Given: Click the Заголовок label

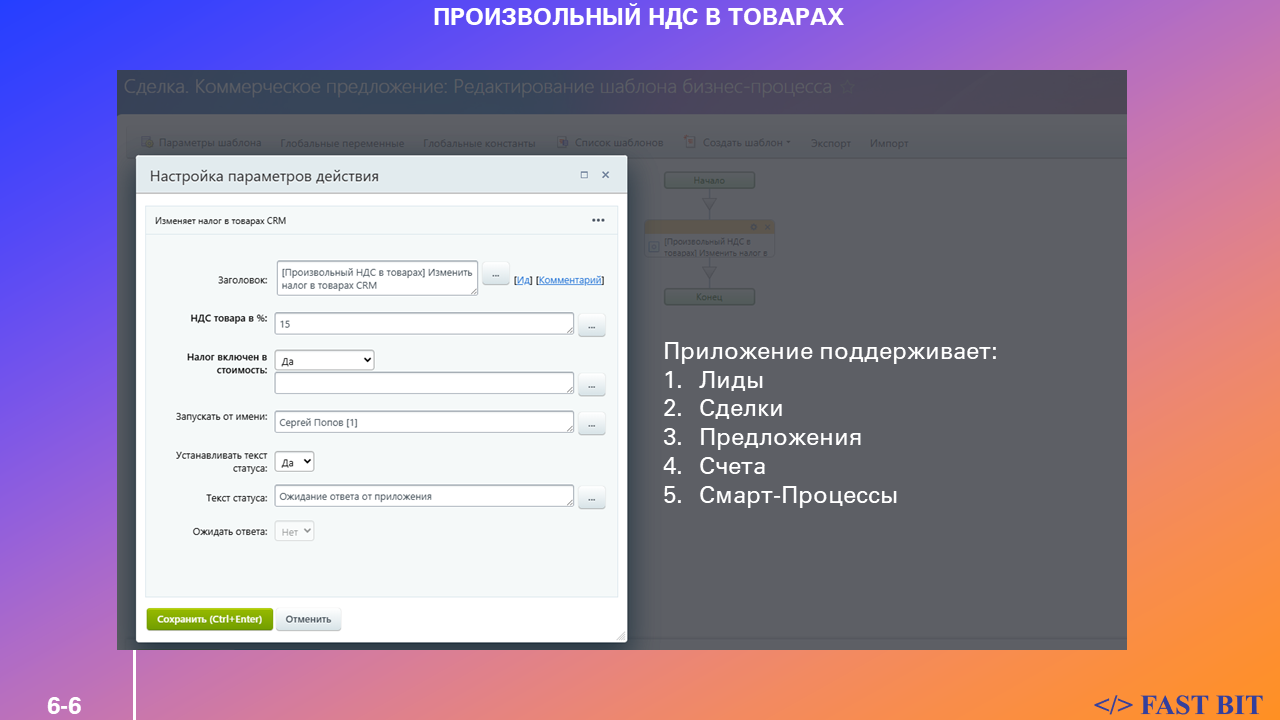Looking at the screenshot, I should tap(242, 280).
